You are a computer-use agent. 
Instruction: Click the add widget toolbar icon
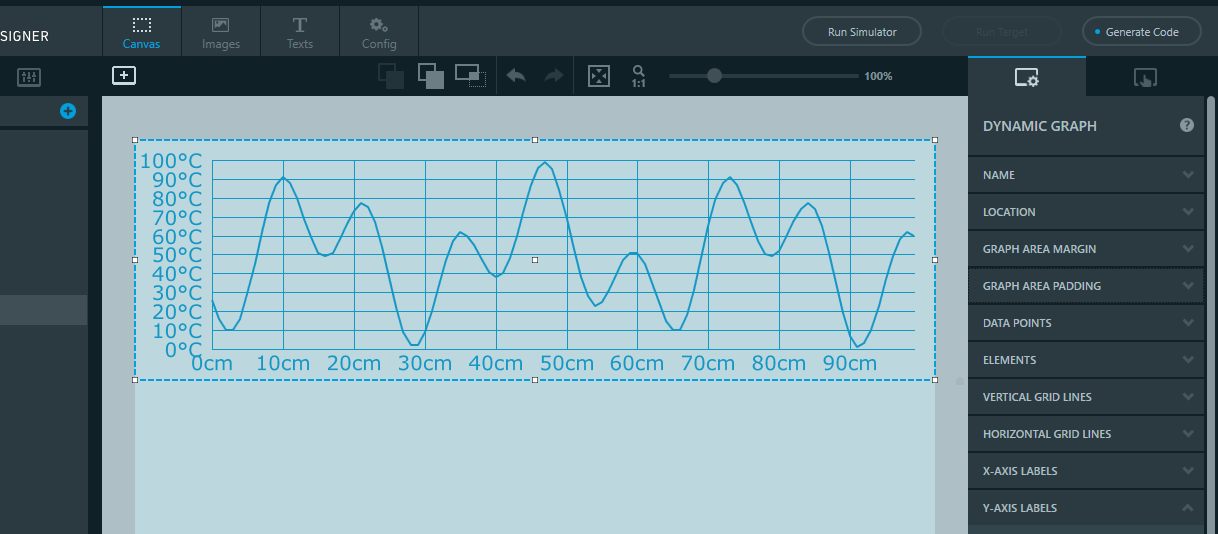[x=124, y=75]
